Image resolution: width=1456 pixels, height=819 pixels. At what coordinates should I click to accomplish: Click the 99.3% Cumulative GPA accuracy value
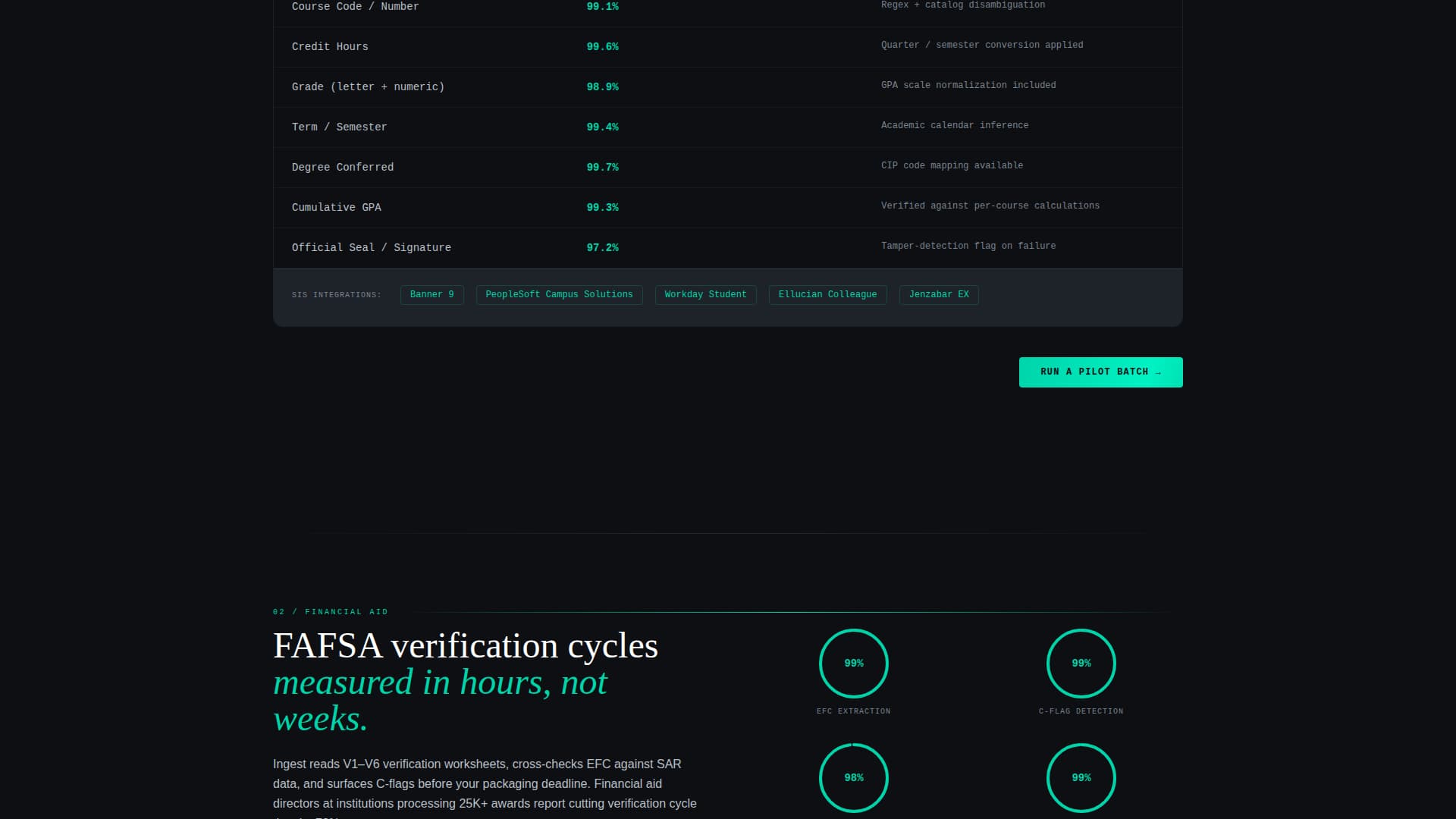pos(603,208)
